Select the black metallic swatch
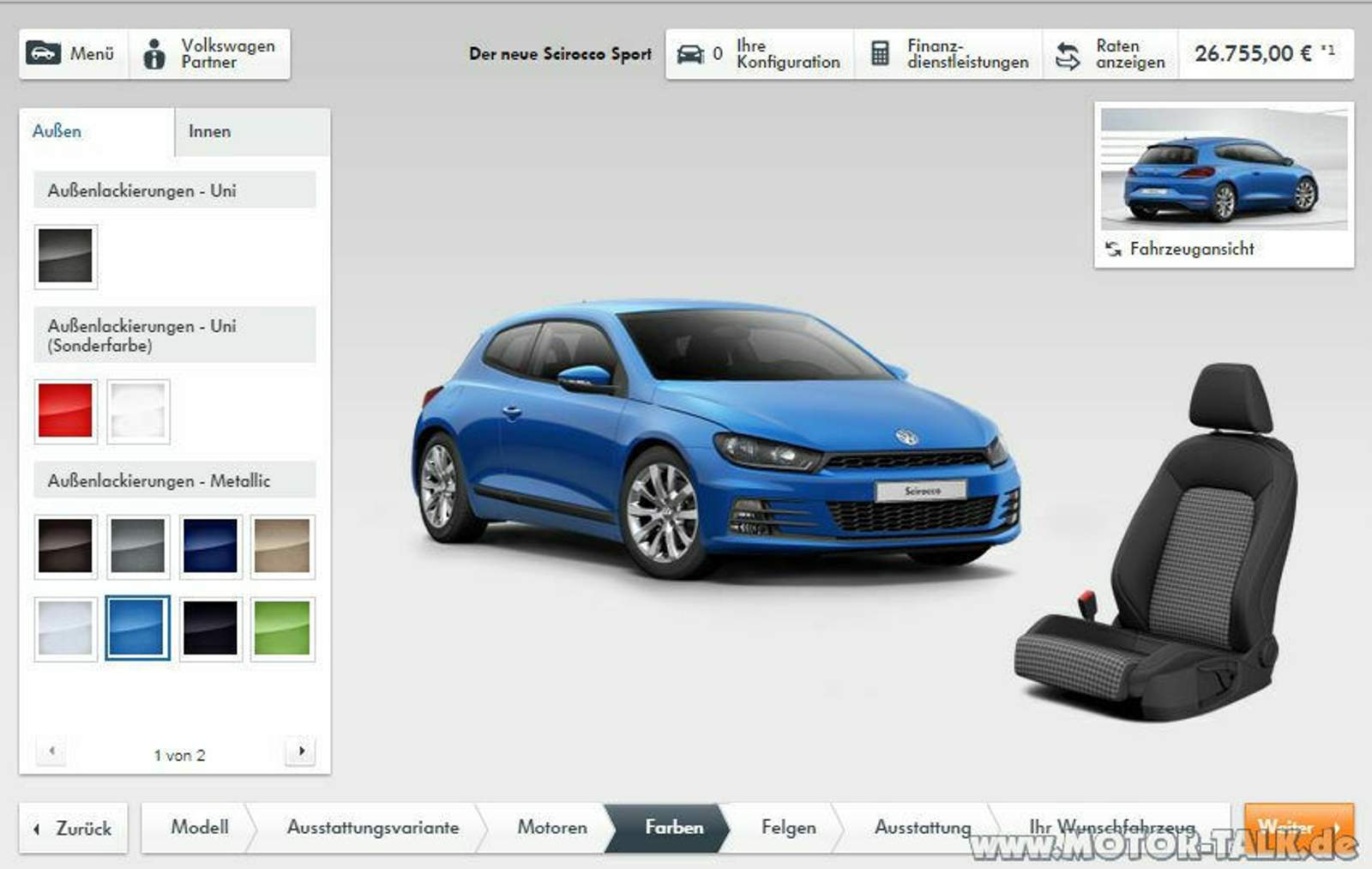 point(210,628)
